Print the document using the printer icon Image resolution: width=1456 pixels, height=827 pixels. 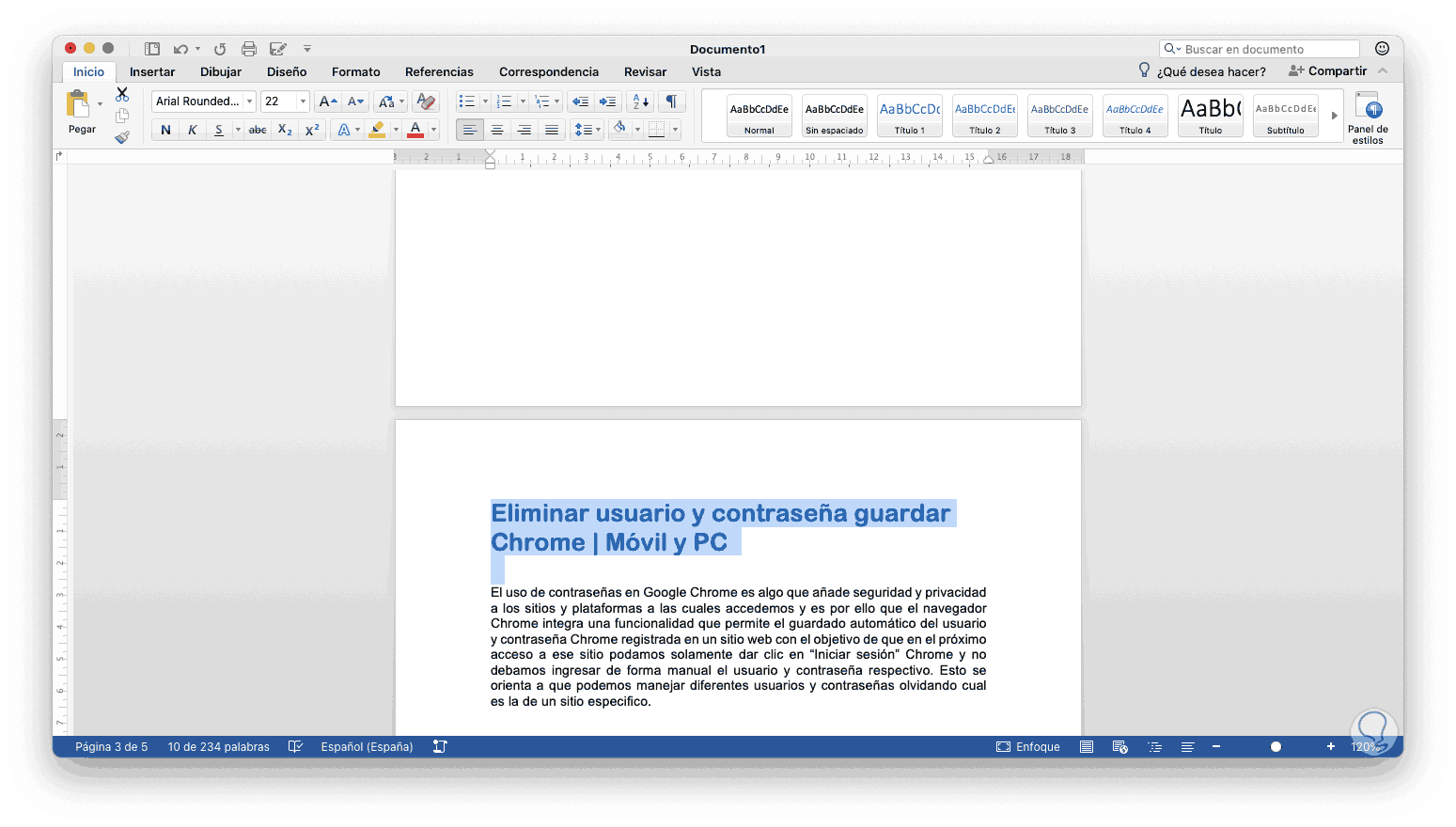[249, 49]
